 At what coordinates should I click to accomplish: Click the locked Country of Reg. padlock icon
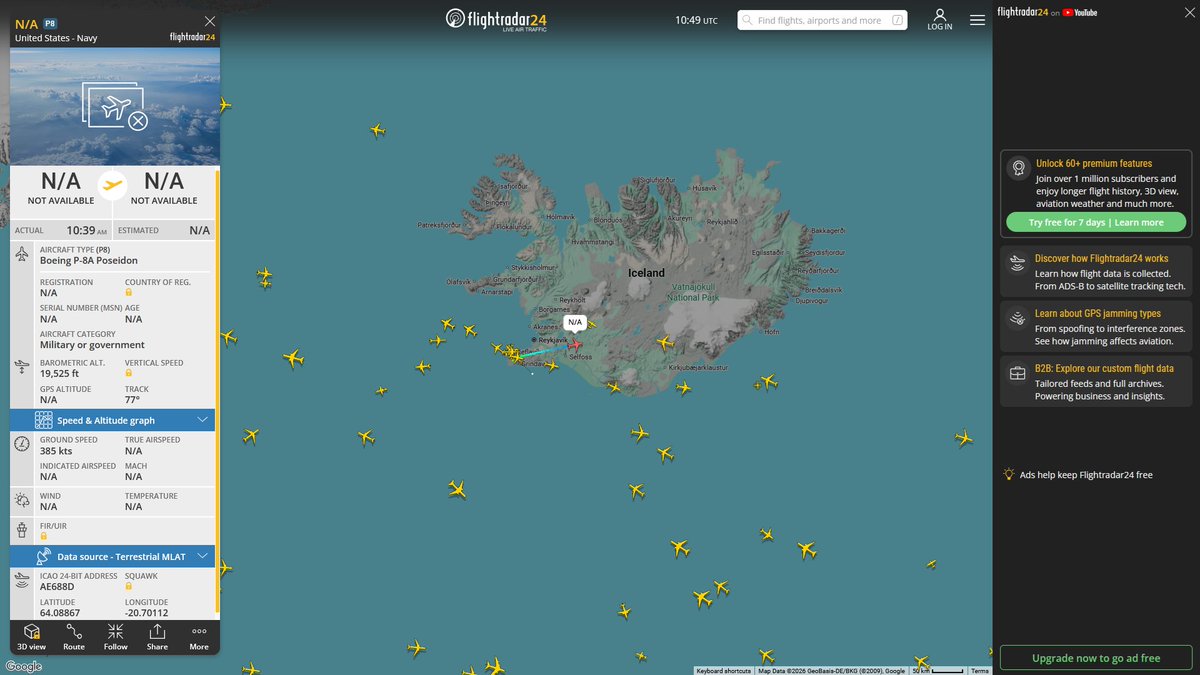[128, 293]
